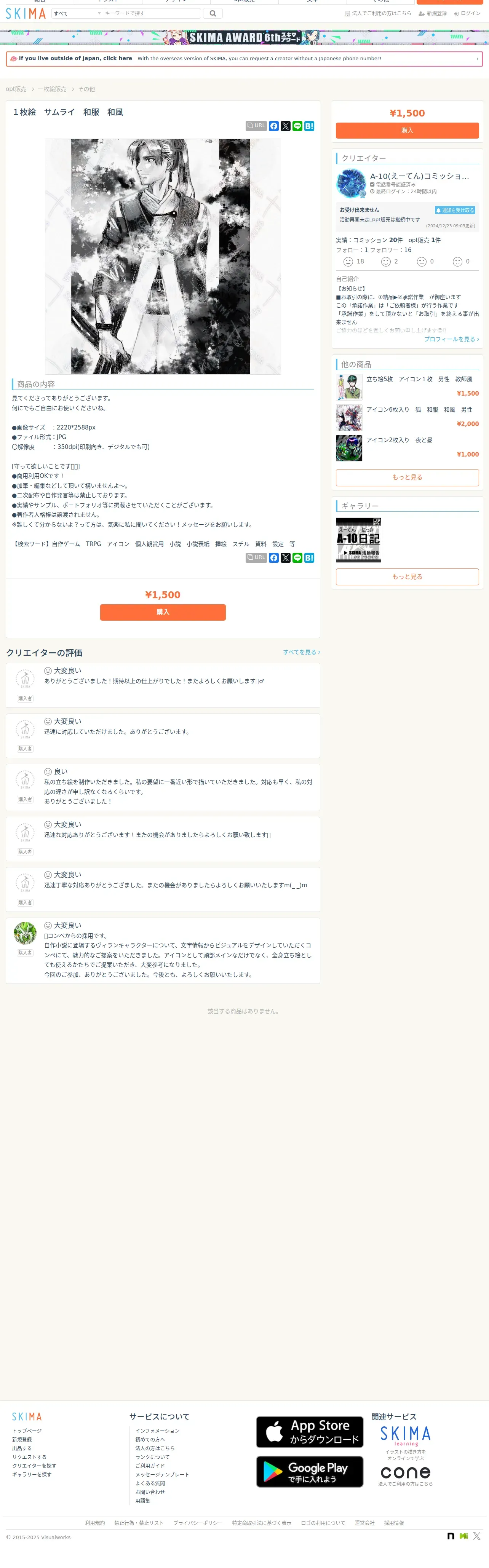This screenshot has width=489, height=1568.
Task: Go to その他 breadcrumb
Action: click(x=86, y=89)
